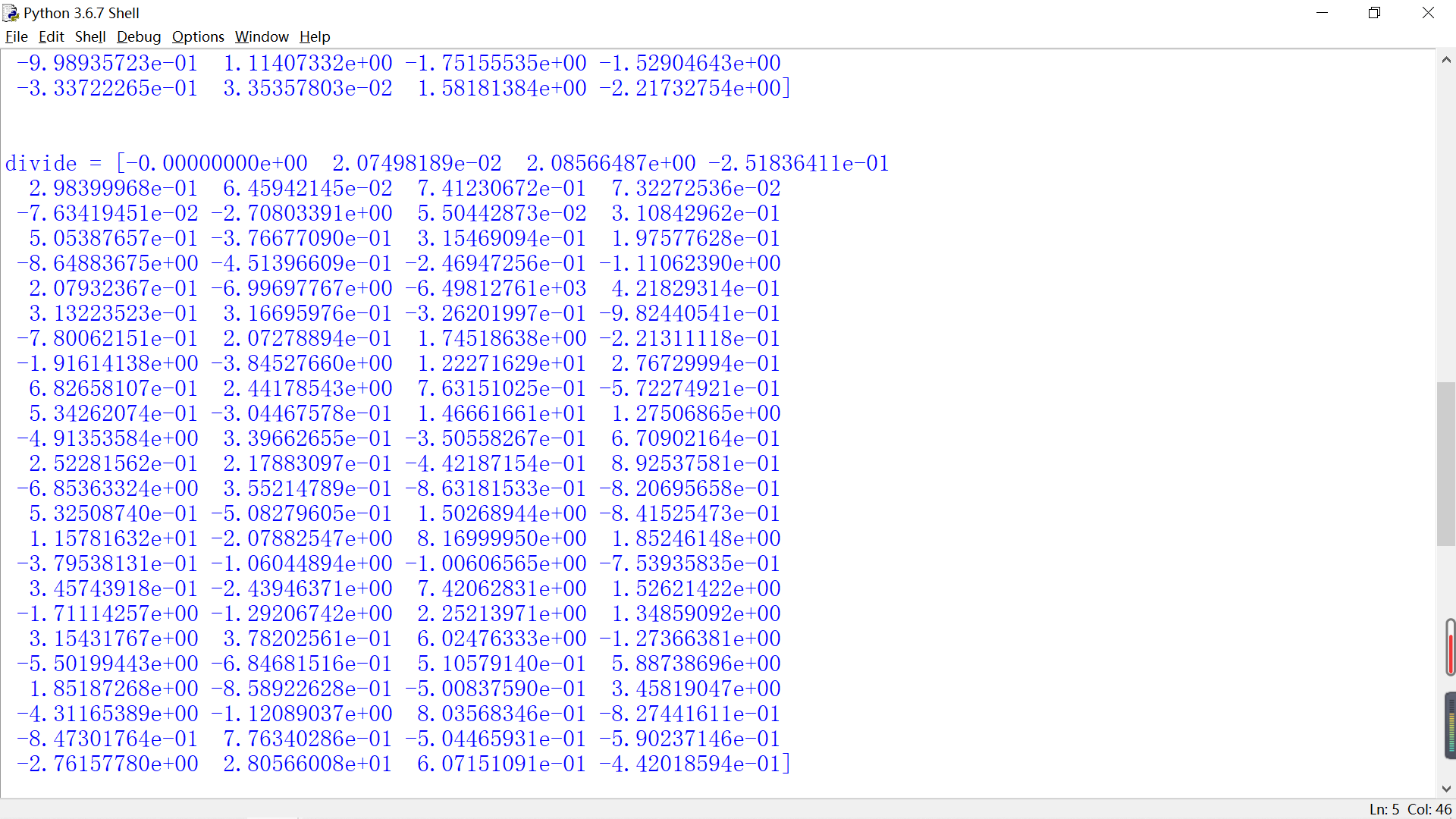
Task: Click value -6.49812761e+03
Action: (x=496, y=288)
